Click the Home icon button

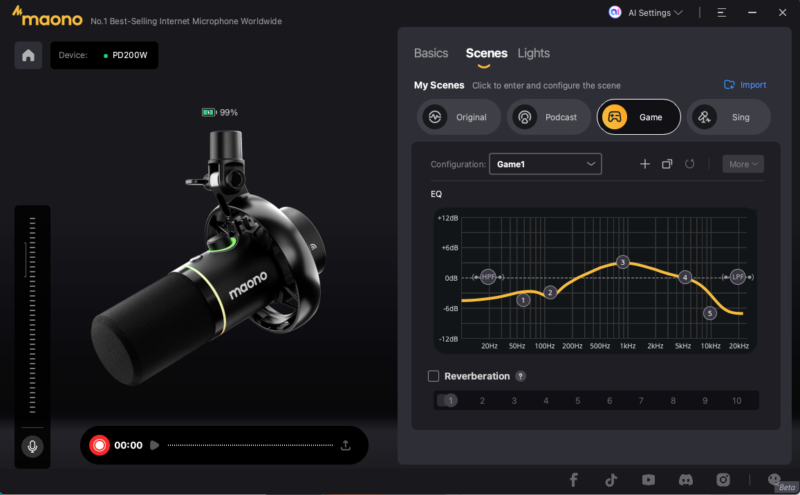coord(28,55)
